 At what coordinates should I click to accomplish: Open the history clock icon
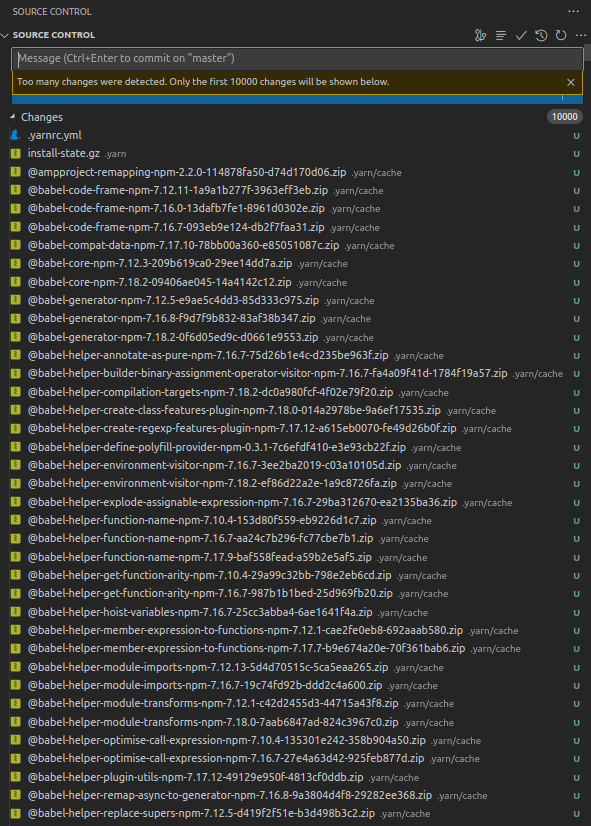point(541,35)
